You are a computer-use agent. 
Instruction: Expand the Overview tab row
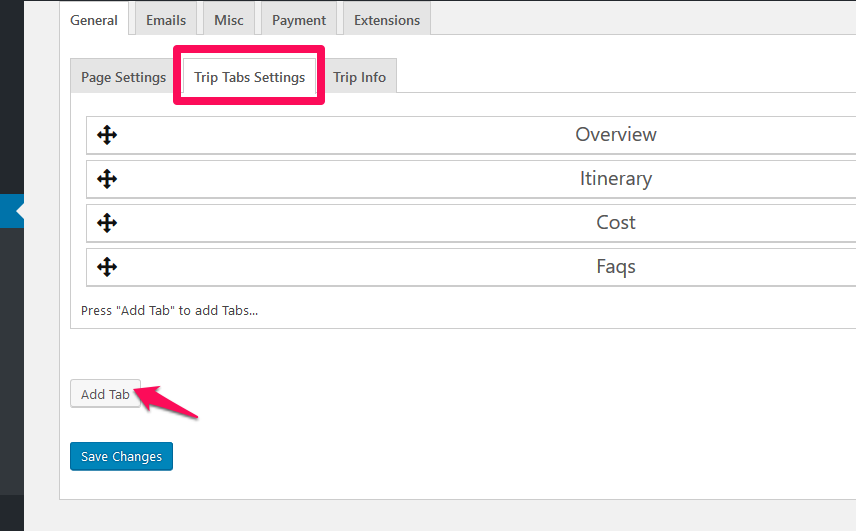[x=471, y=135]
